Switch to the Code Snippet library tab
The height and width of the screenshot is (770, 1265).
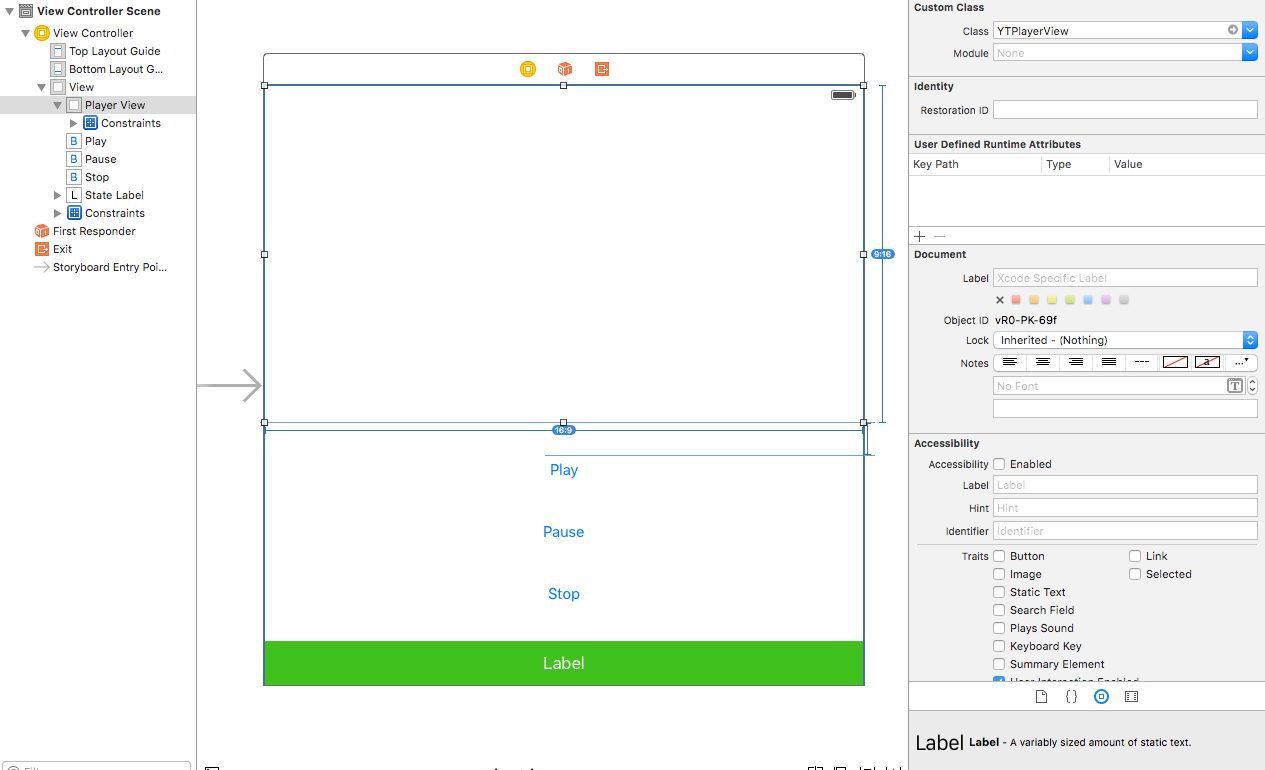1071,696
